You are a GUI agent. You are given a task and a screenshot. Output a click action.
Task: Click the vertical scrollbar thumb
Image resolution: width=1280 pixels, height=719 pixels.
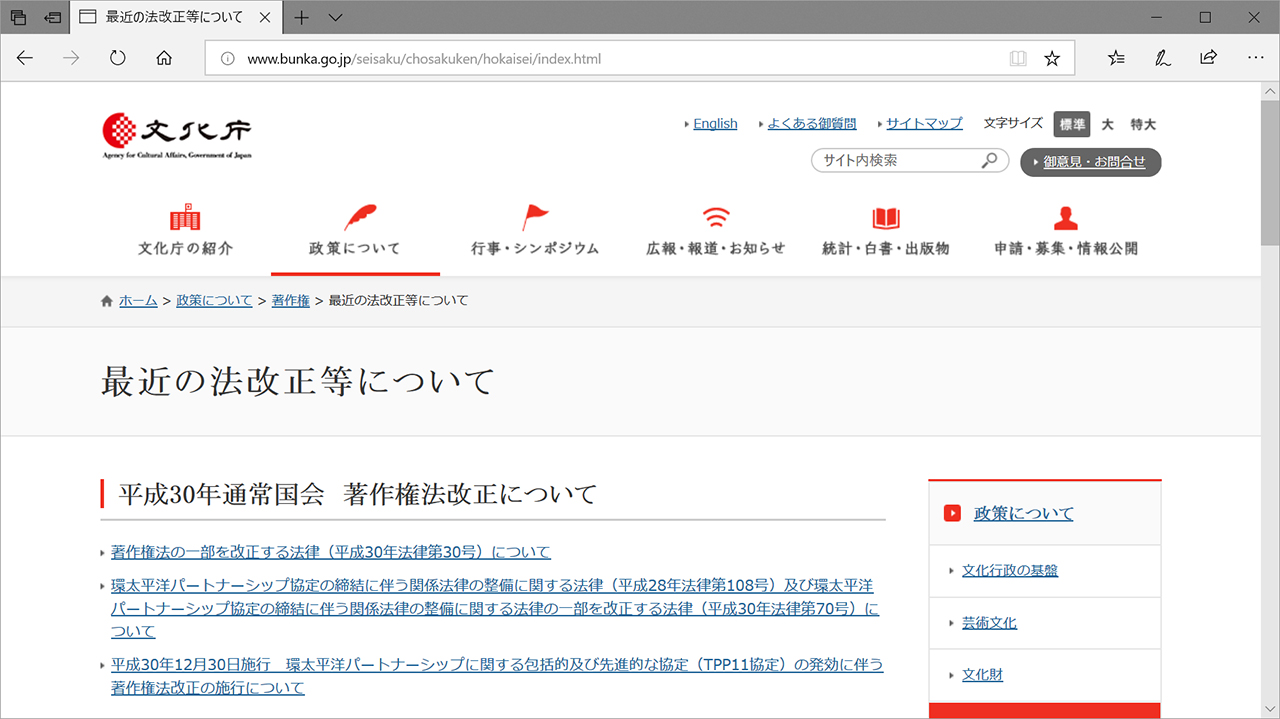tap(1270, 170)
